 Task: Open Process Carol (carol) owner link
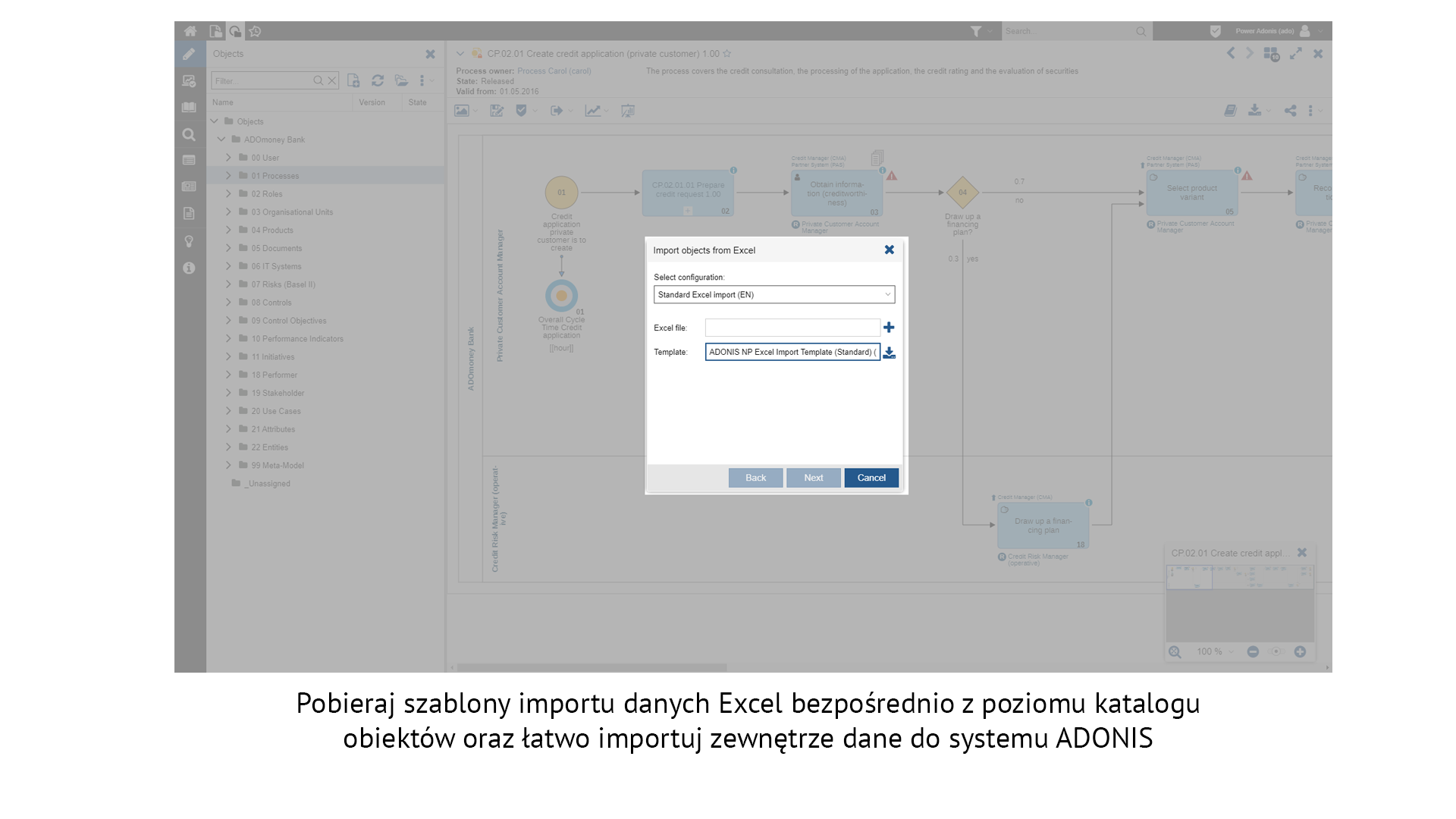click(x=554, y=71)
